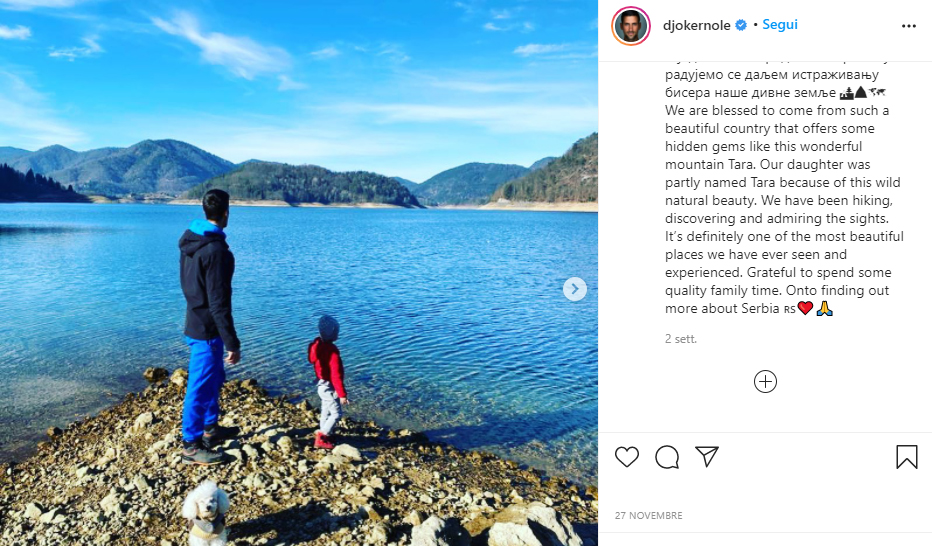Click the man in the black hoodie

pos(208,327)
